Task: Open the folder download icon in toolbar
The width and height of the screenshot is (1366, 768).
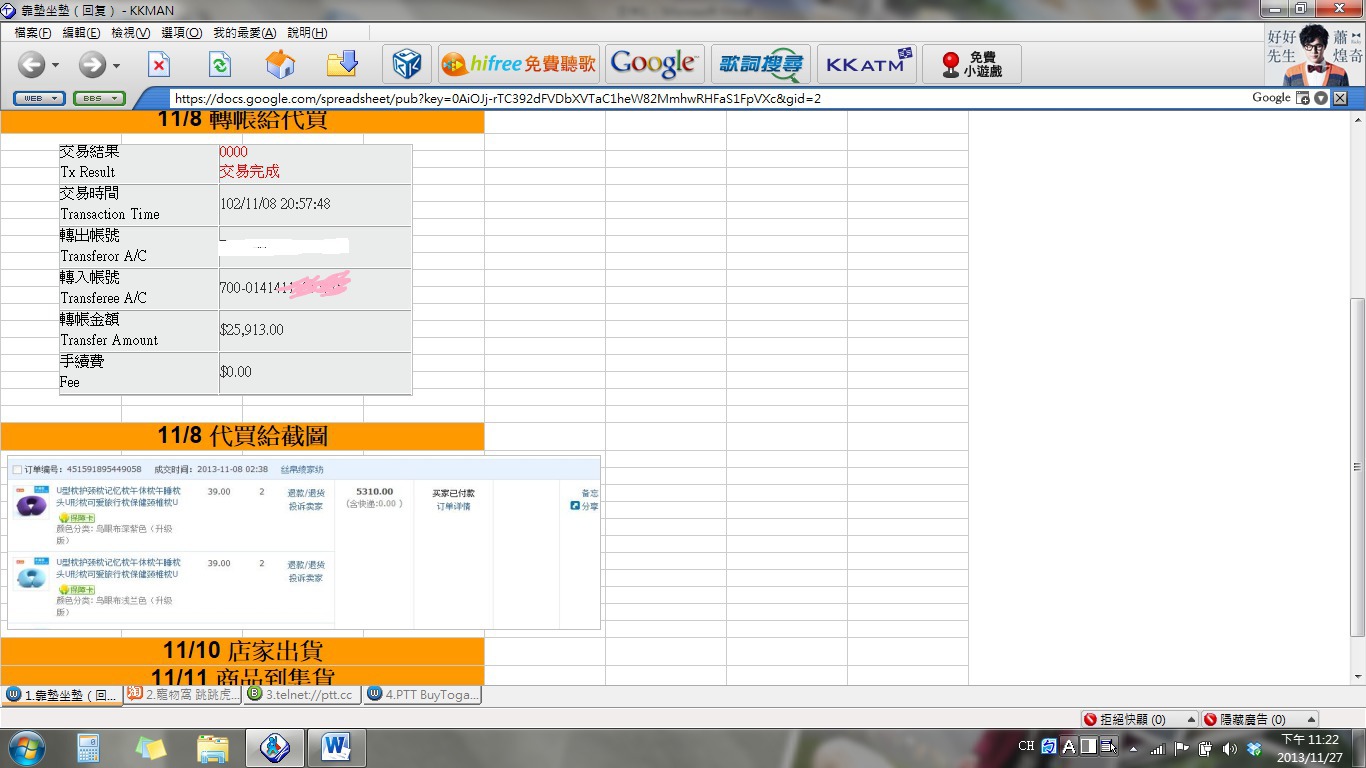Action: 342,65
